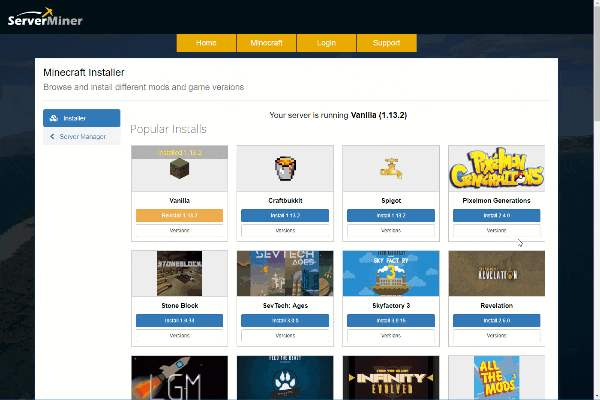Click the paw print modpack thumbnail

[x=285, y=378]
